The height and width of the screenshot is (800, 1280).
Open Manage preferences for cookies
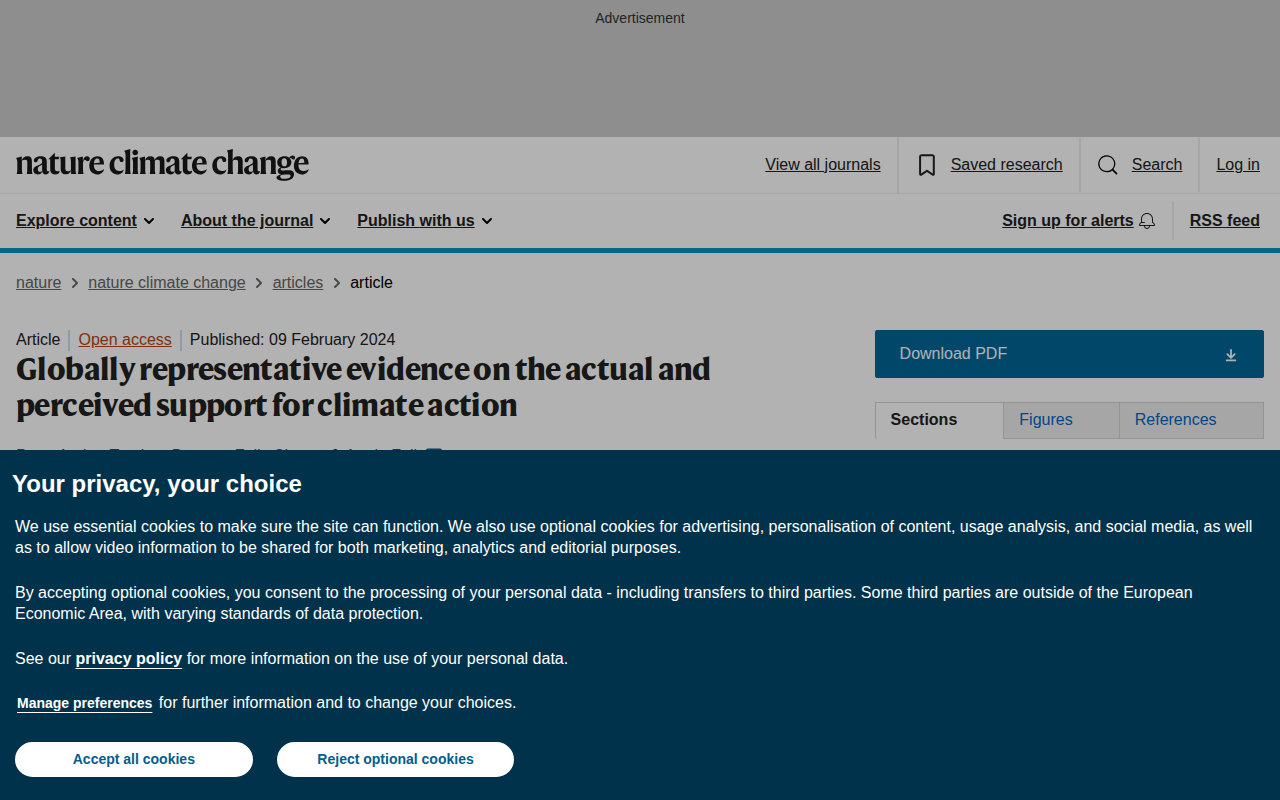(x=85, y=703)
